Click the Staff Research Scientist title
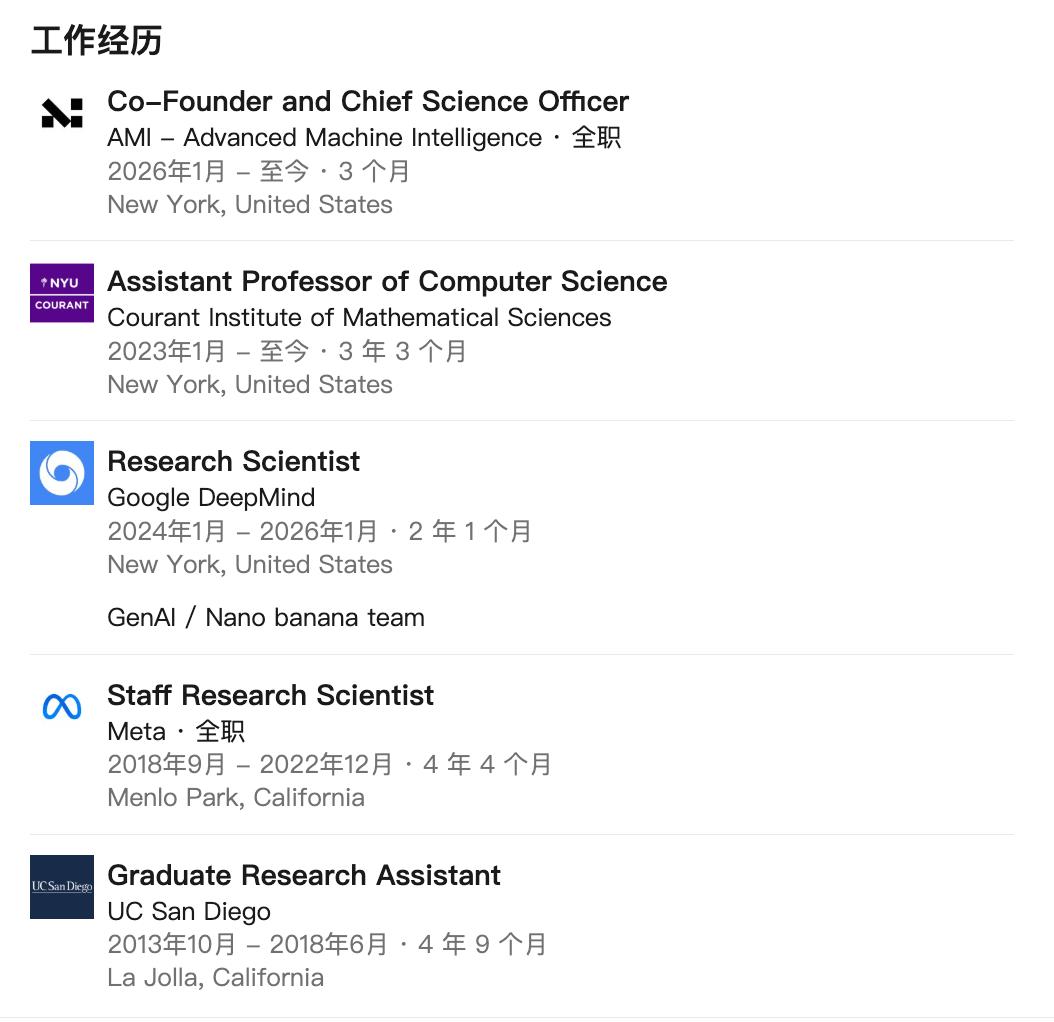The width and height of the screenshot is (1054, 1022). tap(270, 695)
